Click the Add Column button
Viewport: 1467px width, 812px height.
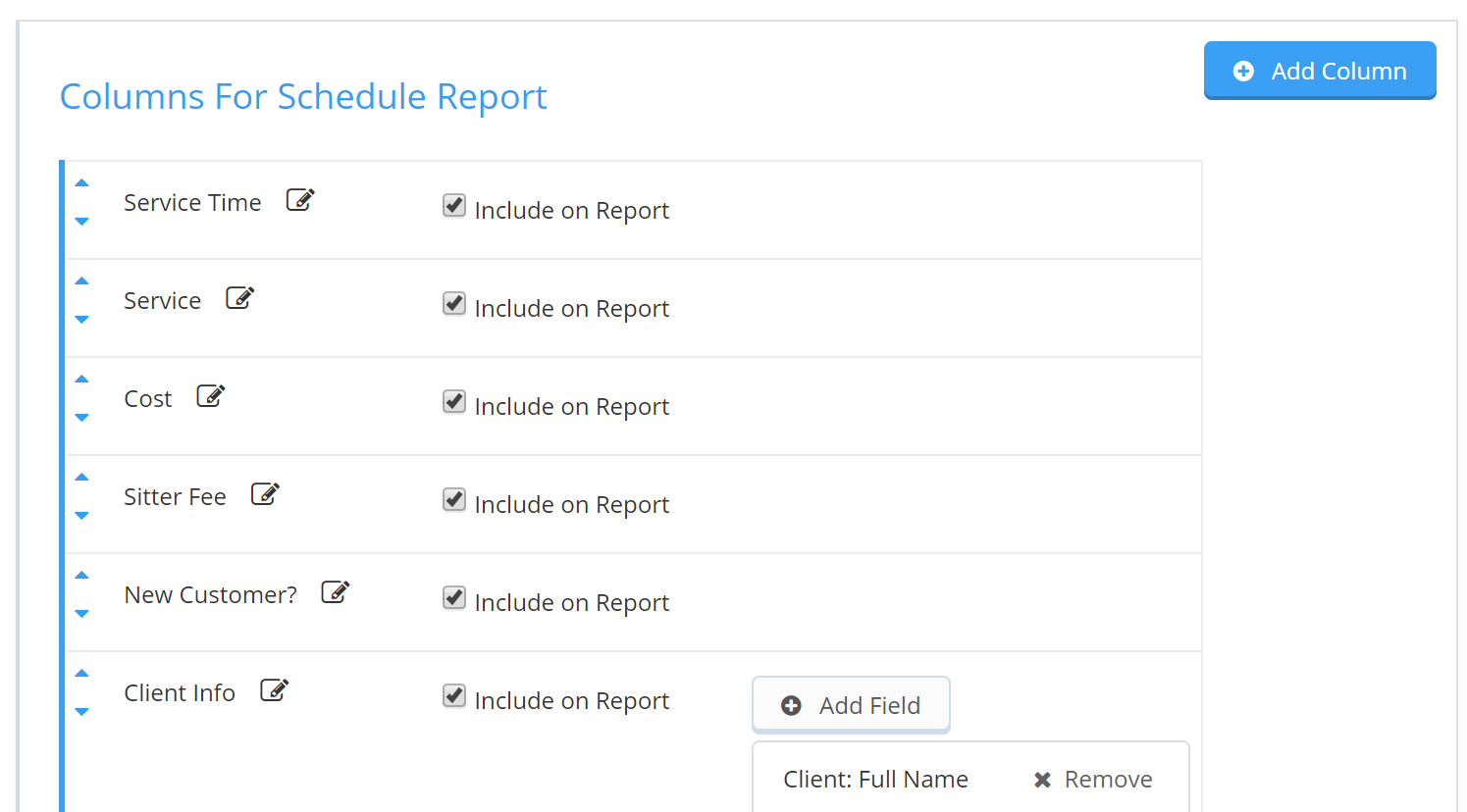tap(1320, 71)
